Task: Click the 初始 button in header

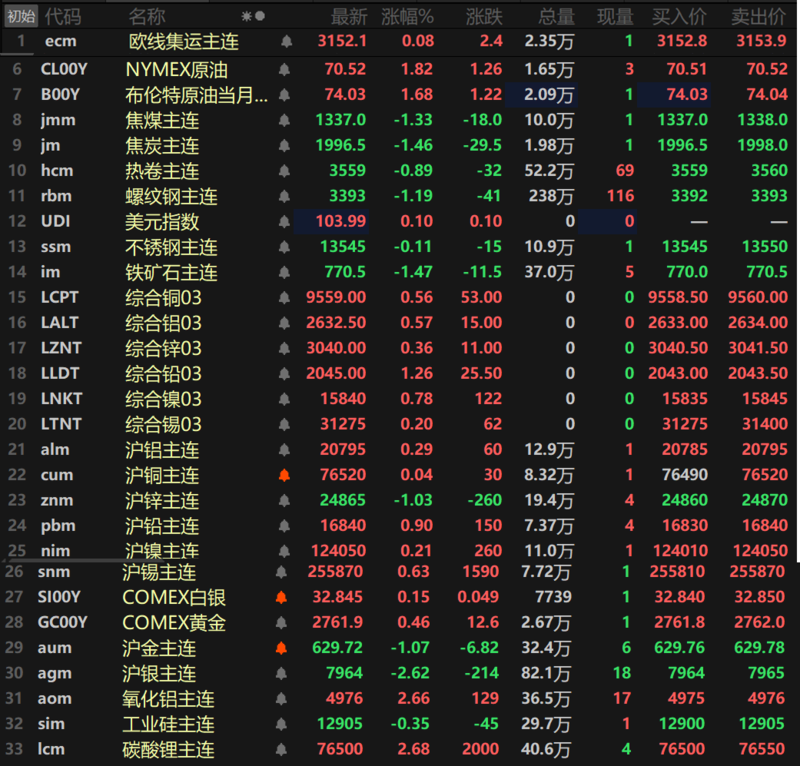Action: point(21,16)
